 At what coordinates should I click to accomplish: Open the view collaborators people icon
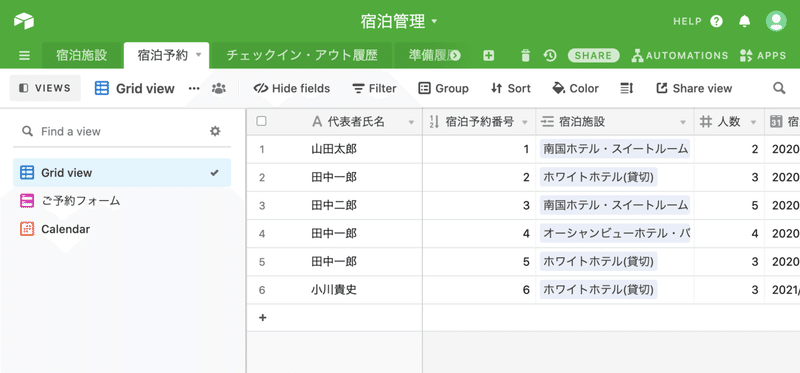218,88
